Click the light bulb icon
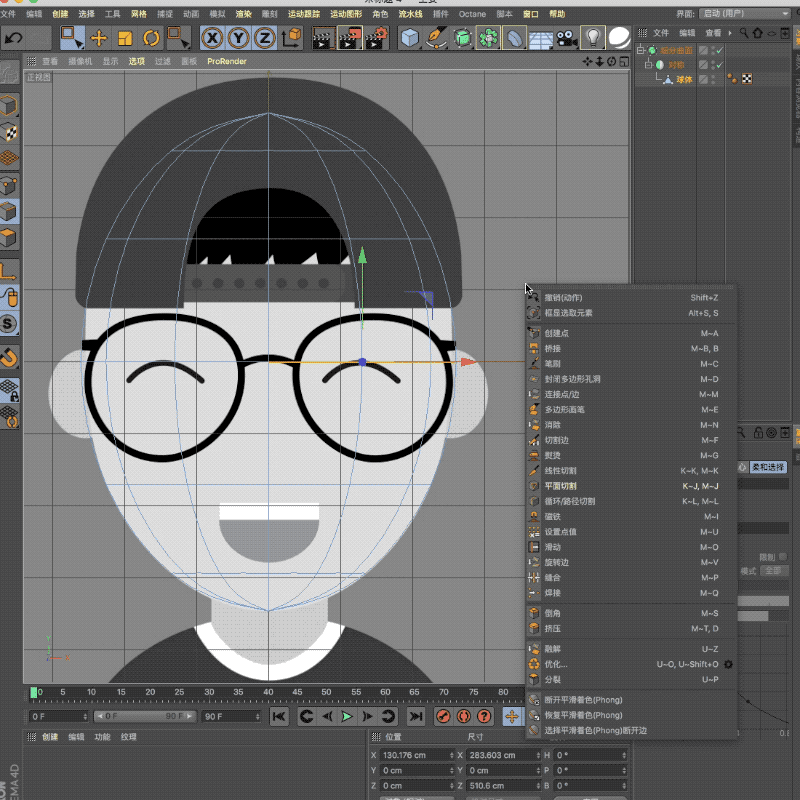Screen dimensions: 800x800 (593, 38)
